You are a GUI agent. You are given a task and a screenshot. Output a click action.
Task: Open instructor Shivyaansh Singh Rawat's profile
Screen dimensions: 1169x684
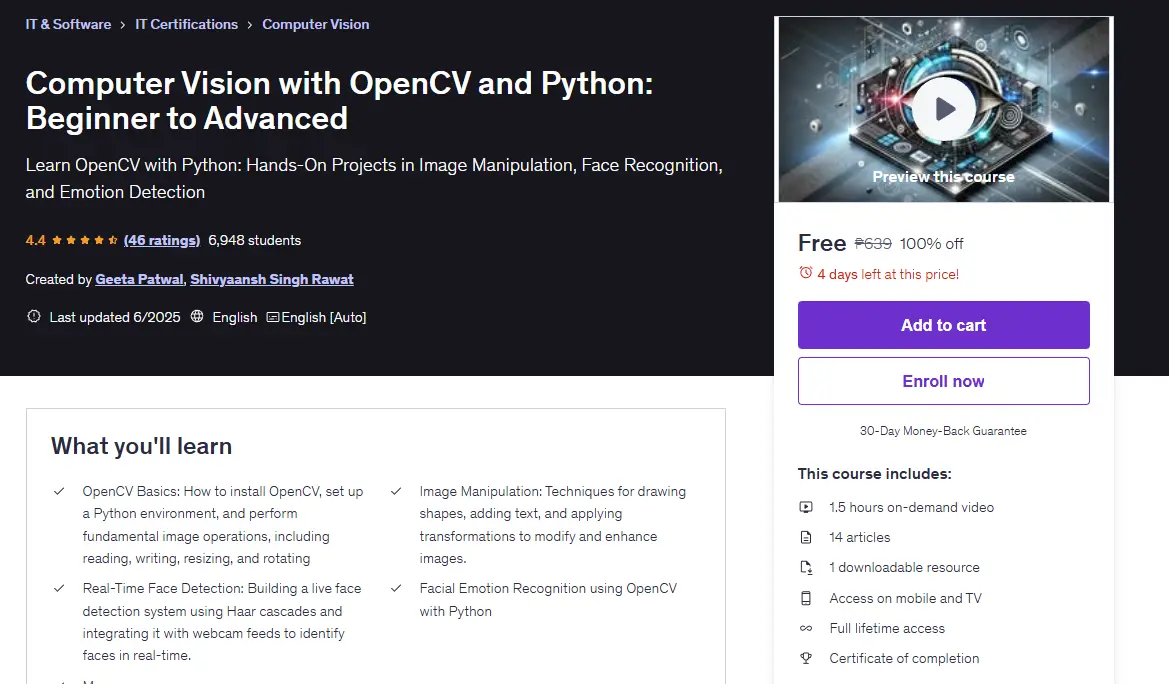[271, 279]
